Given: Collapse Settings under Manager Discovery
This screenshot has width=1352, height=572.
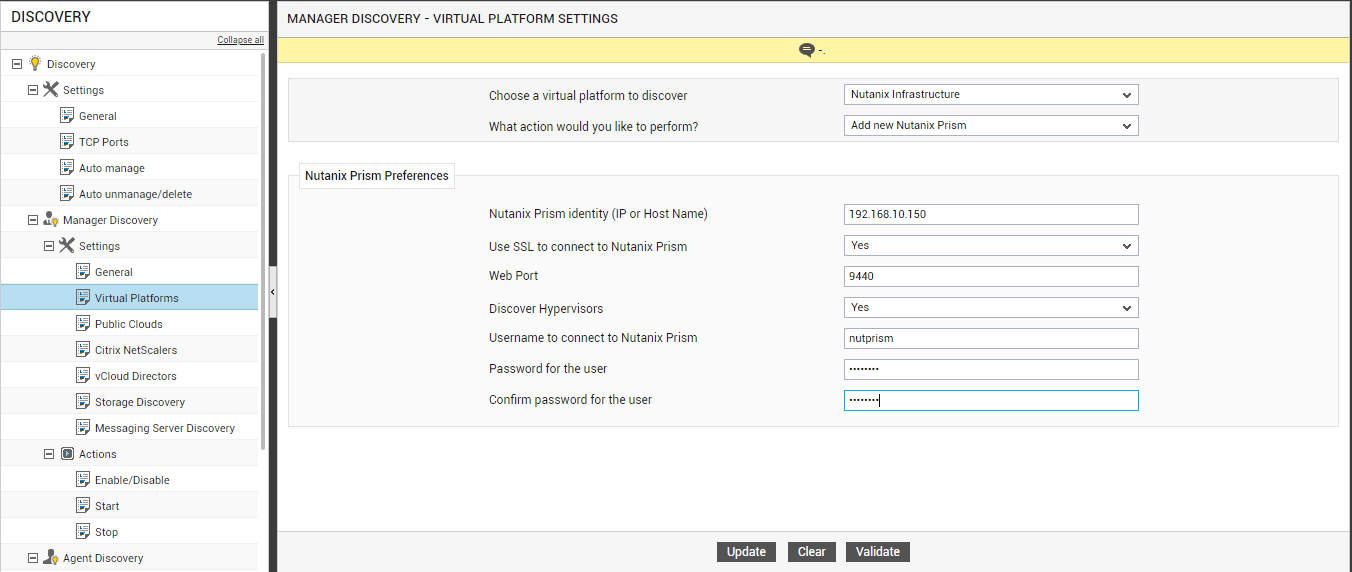Looking at the screenshot, I should click(49, 245).
